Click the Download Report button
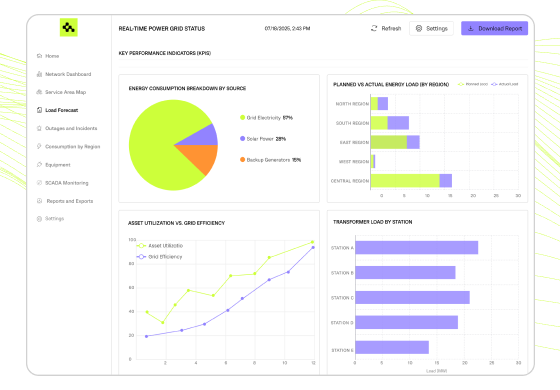Viewport: 560px width, 390px height. click(x=495, y=28)
